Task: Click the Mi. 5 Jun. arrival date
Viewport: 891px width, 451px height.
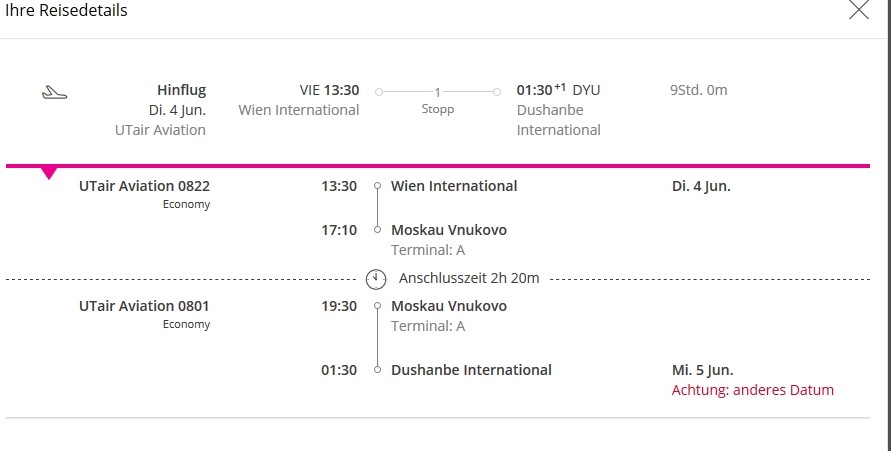Action: pyautogui.click(x=709, y=370)
